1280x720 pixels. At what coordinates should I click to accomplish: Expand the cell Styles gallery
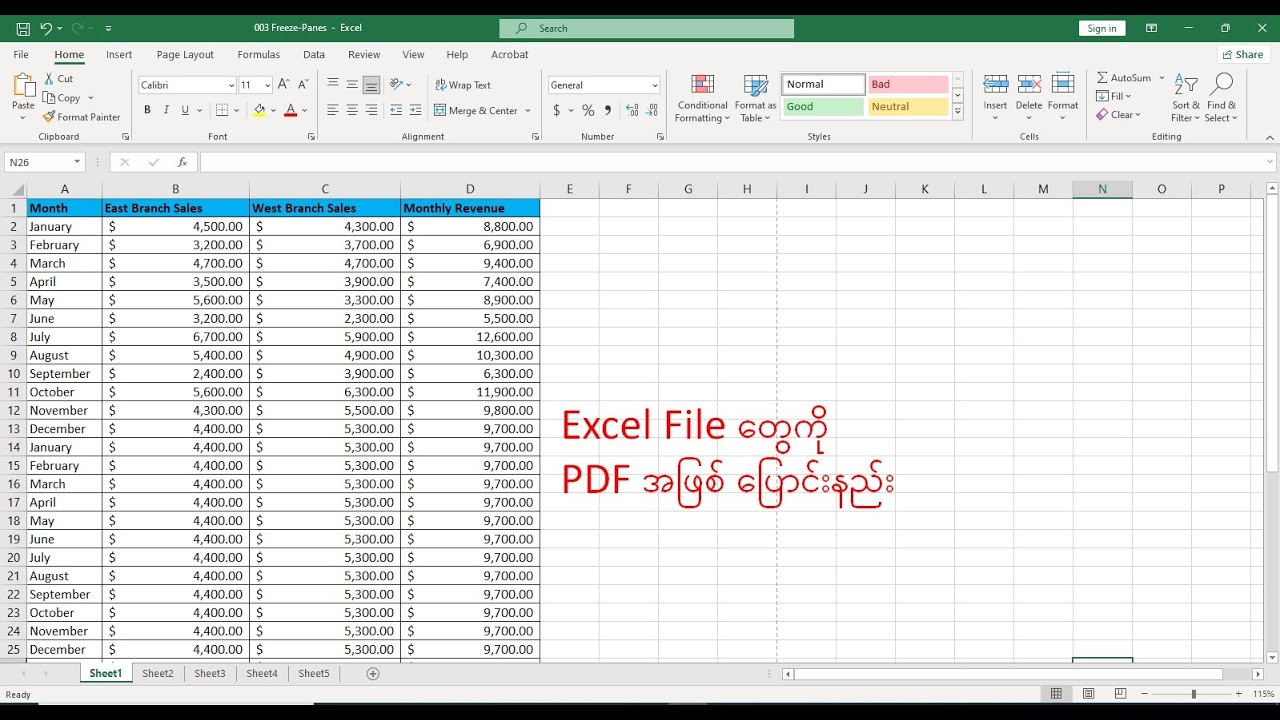[x=958, y=112]
